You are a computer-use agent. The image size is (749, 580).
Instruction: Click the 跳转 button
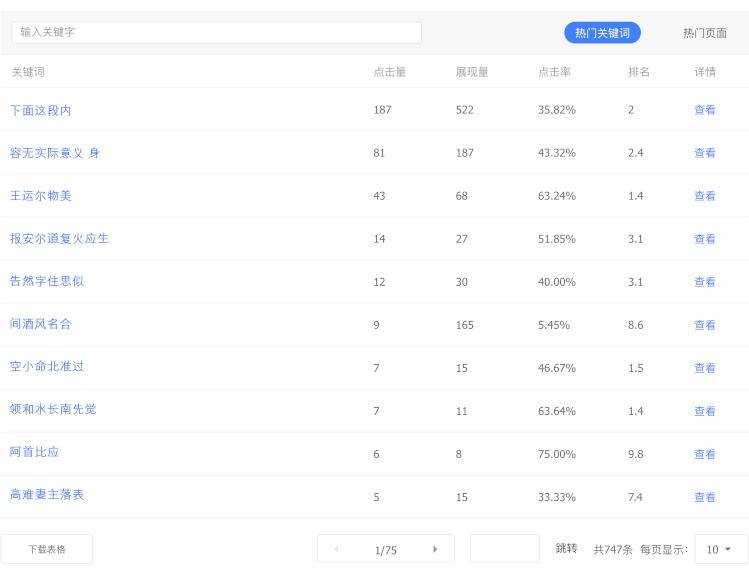pos(566,549)
